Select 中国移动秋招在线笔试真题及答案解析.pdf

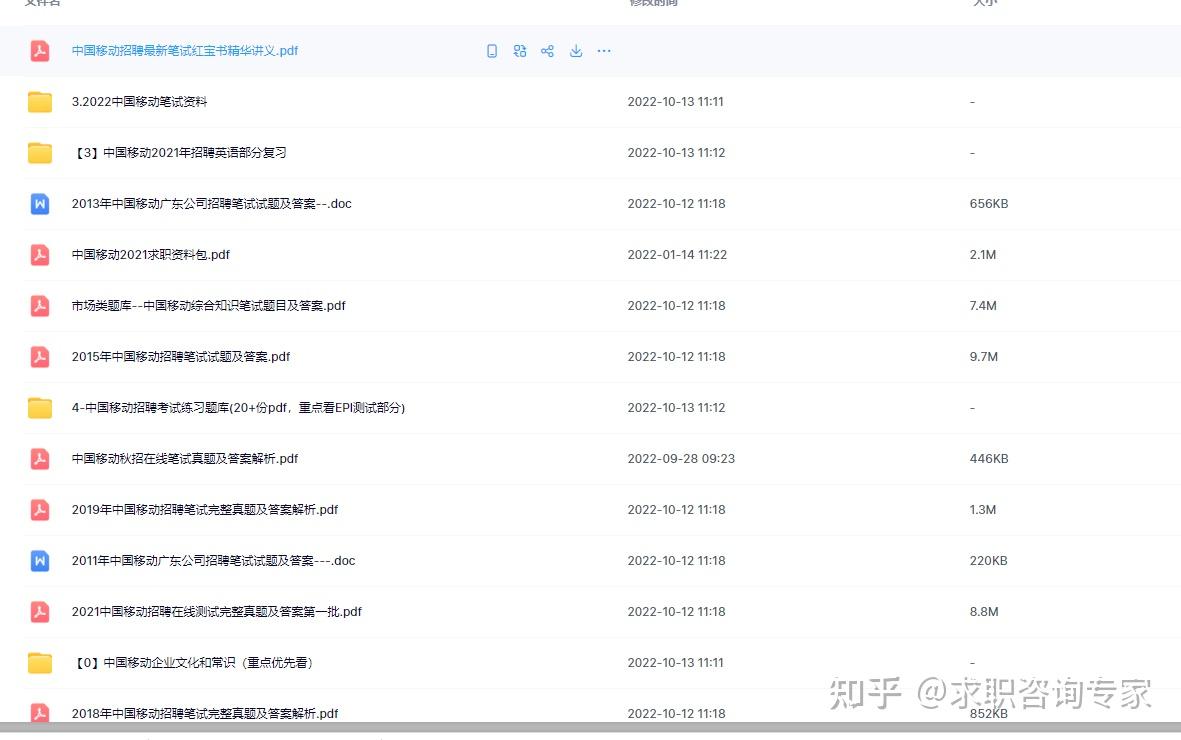185,459
